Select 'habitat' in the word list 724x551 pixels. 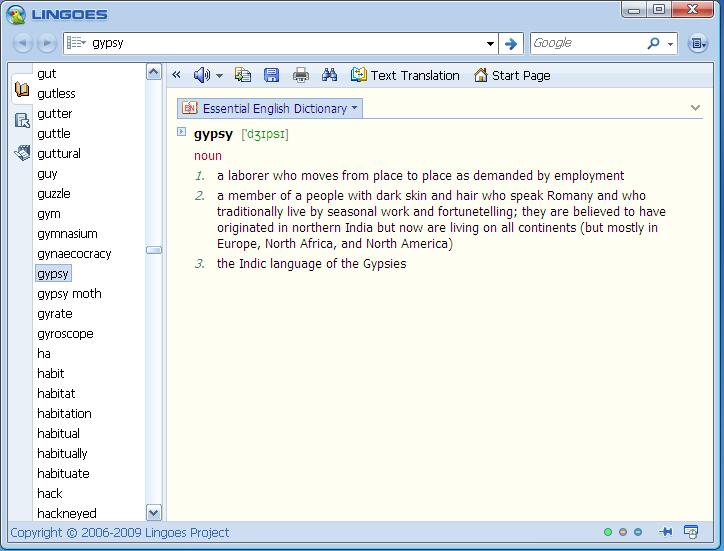(56, 394)
